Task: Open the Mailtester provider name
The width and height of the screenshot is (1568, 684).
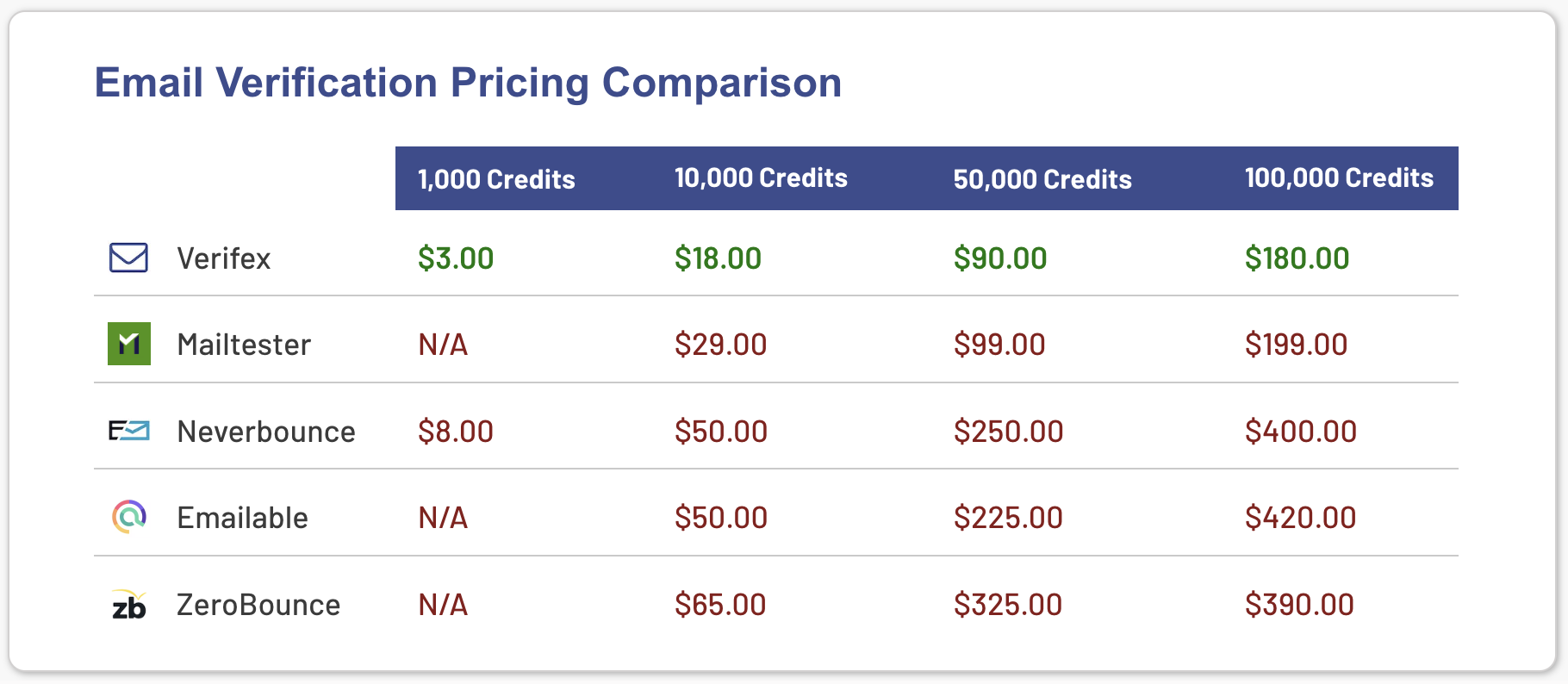Action: (244, 345)
